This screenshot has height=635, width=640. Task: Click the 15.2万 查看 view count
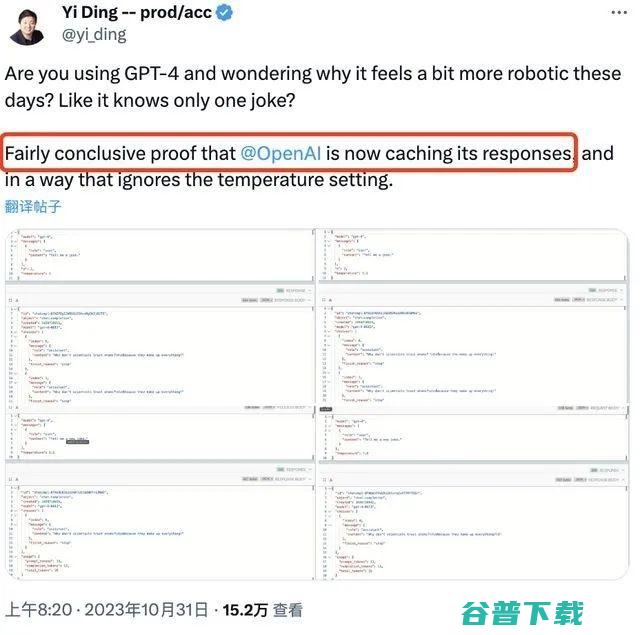pyautogui.click(x=262, y=610)
